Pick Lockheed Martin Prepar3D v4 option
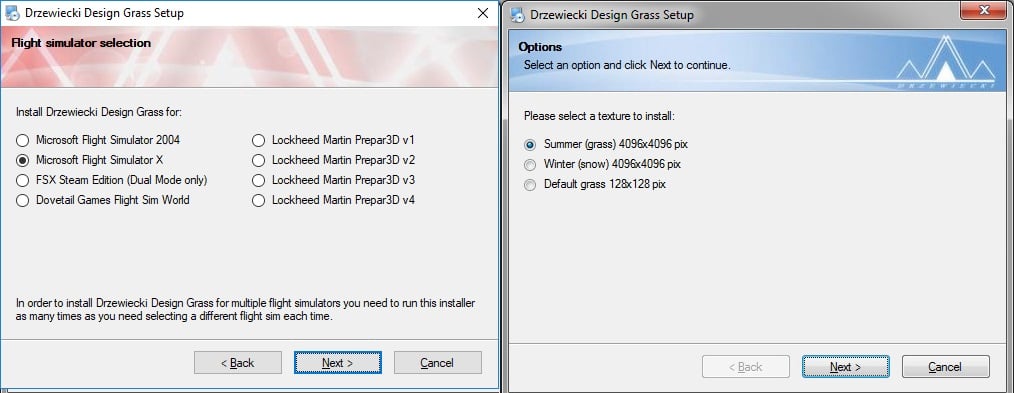Image resolution: width=1014 pixels, height=393 pixels. [333, 200]
